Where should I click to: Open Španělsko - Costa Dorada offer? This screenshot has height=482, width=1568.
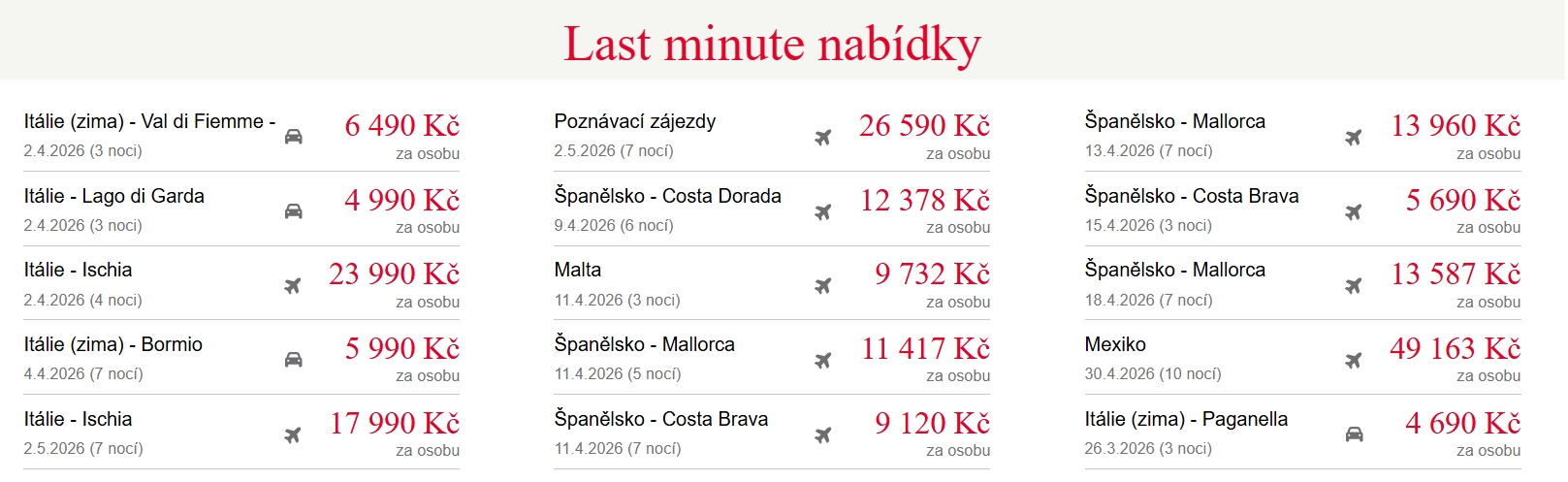(667, 196)
